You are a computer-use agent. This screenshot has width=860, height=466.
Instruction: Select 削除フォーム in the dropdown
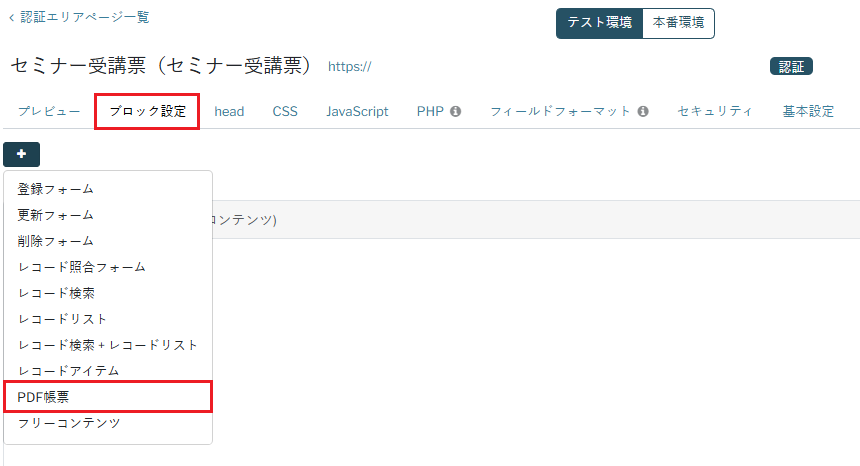[x=56, y=241]
